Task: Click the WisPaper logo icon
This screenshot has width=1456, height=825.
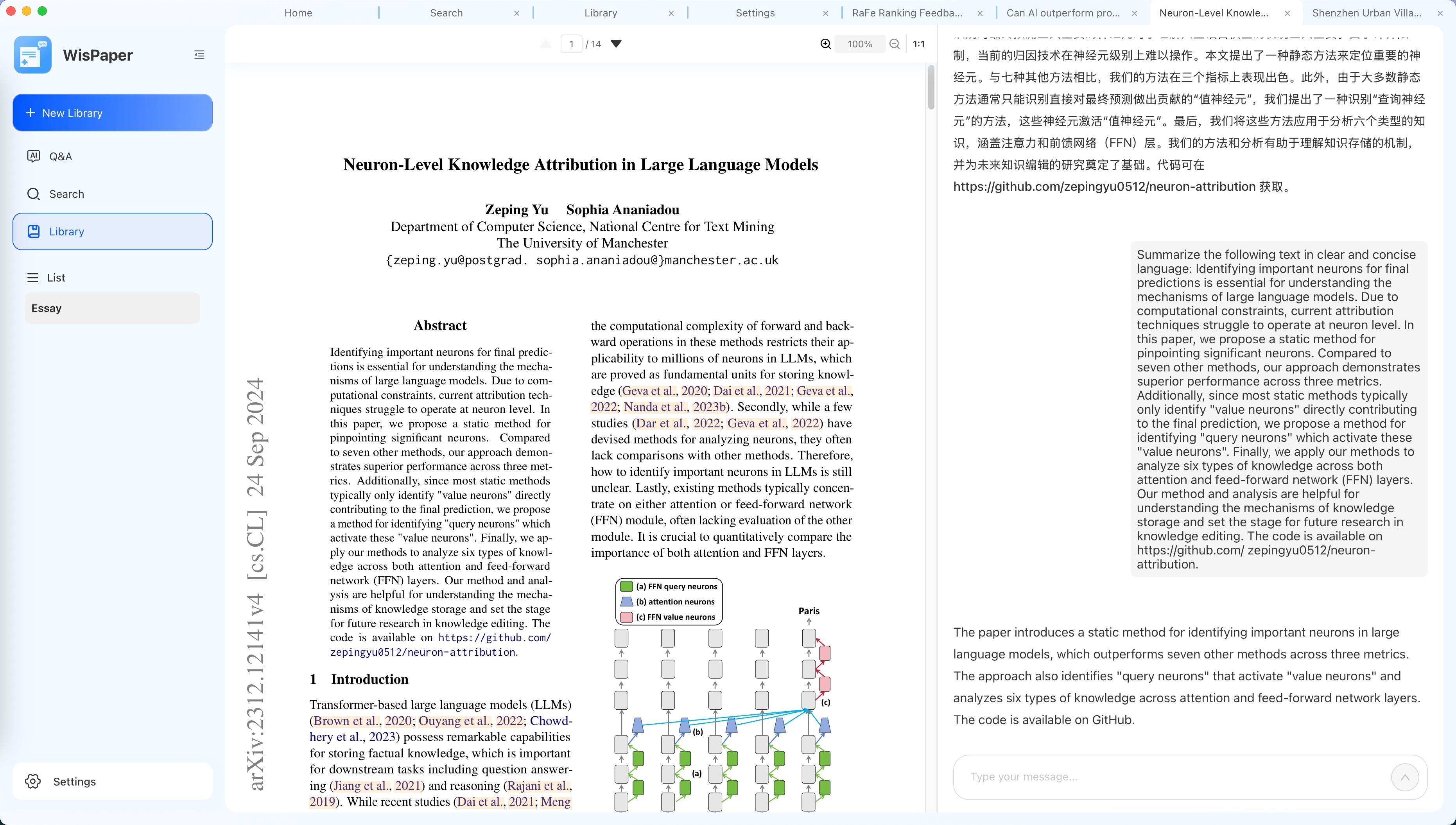Action: coord(33,55)
